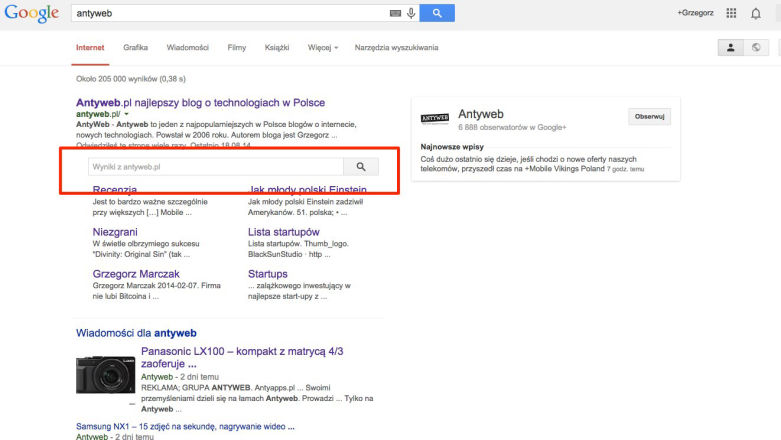The width and height of the screenshot is (781, 440).
Task: Open Panasonic LX100 news article link
Action: click(242, 357)
